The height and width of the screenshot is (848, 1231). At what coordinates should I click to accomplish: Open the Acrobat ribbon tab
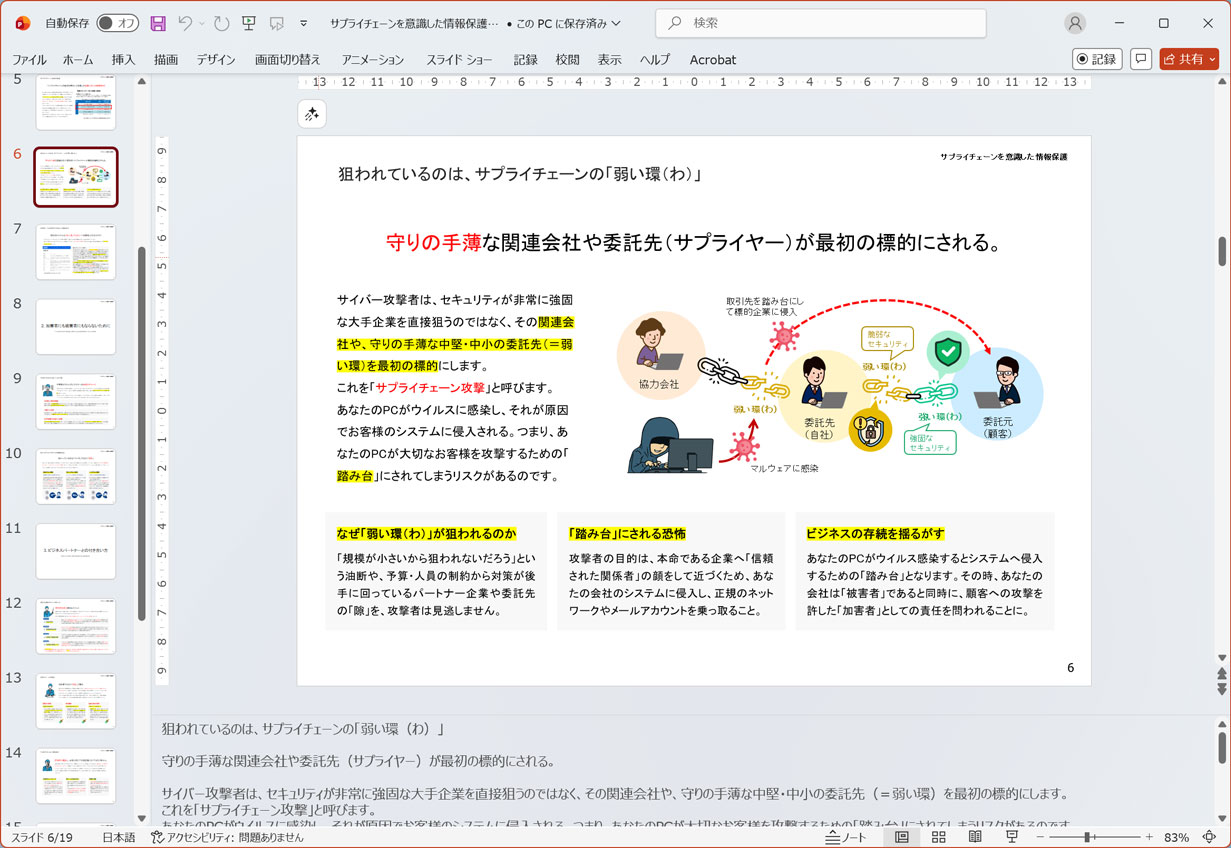(x=712, y=59)
